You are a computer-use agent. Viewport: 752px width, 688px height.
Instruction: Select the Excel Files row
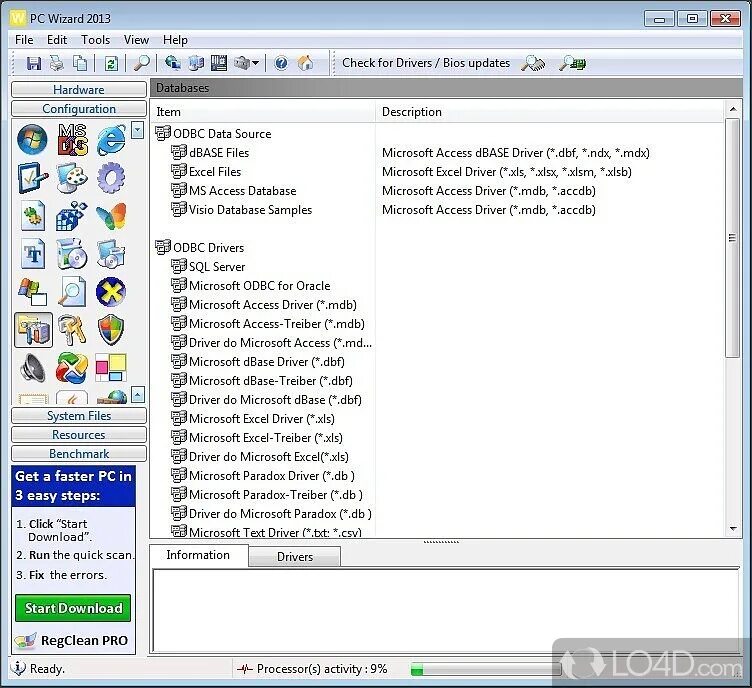click(x=206, y=172)
